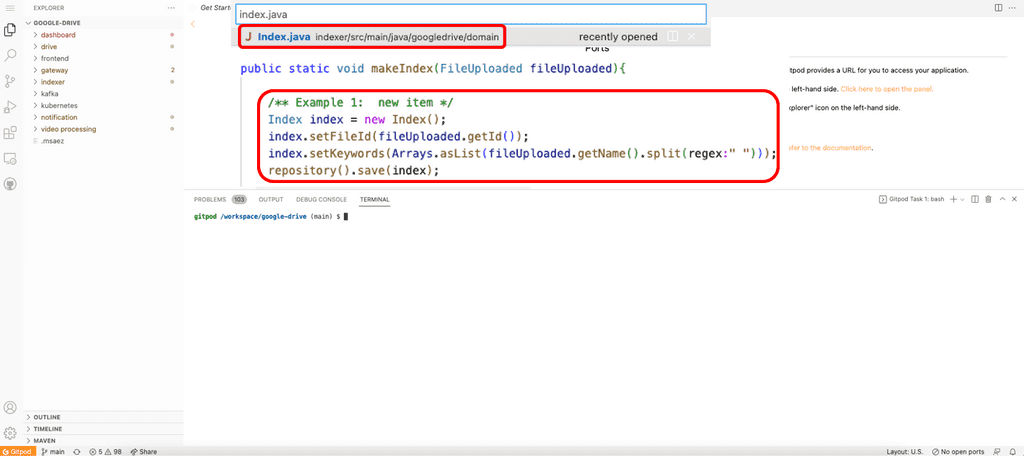Click the Share button in status bar
The image size is (1024, 460).
(x=143, y=452)
